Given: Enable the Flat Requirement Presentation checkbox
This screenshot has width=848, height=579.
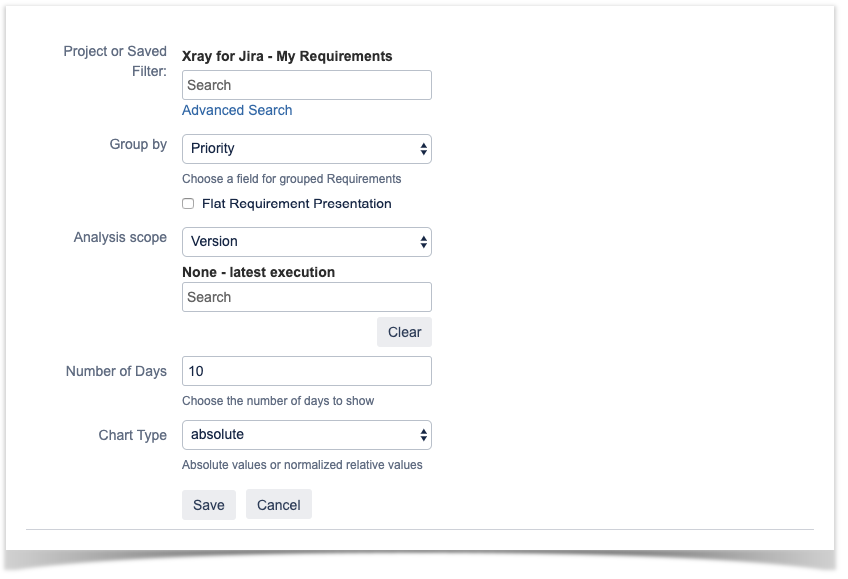Looking at the screenshot, I should click(x=188, y=204).
